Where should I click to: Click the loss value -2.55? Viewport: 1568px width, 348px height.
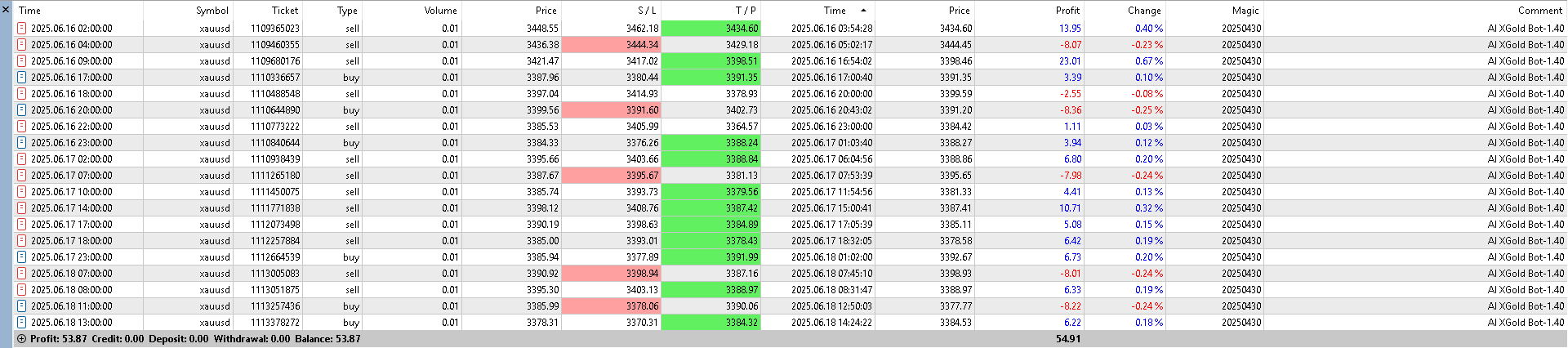[x=1071, y=93]
